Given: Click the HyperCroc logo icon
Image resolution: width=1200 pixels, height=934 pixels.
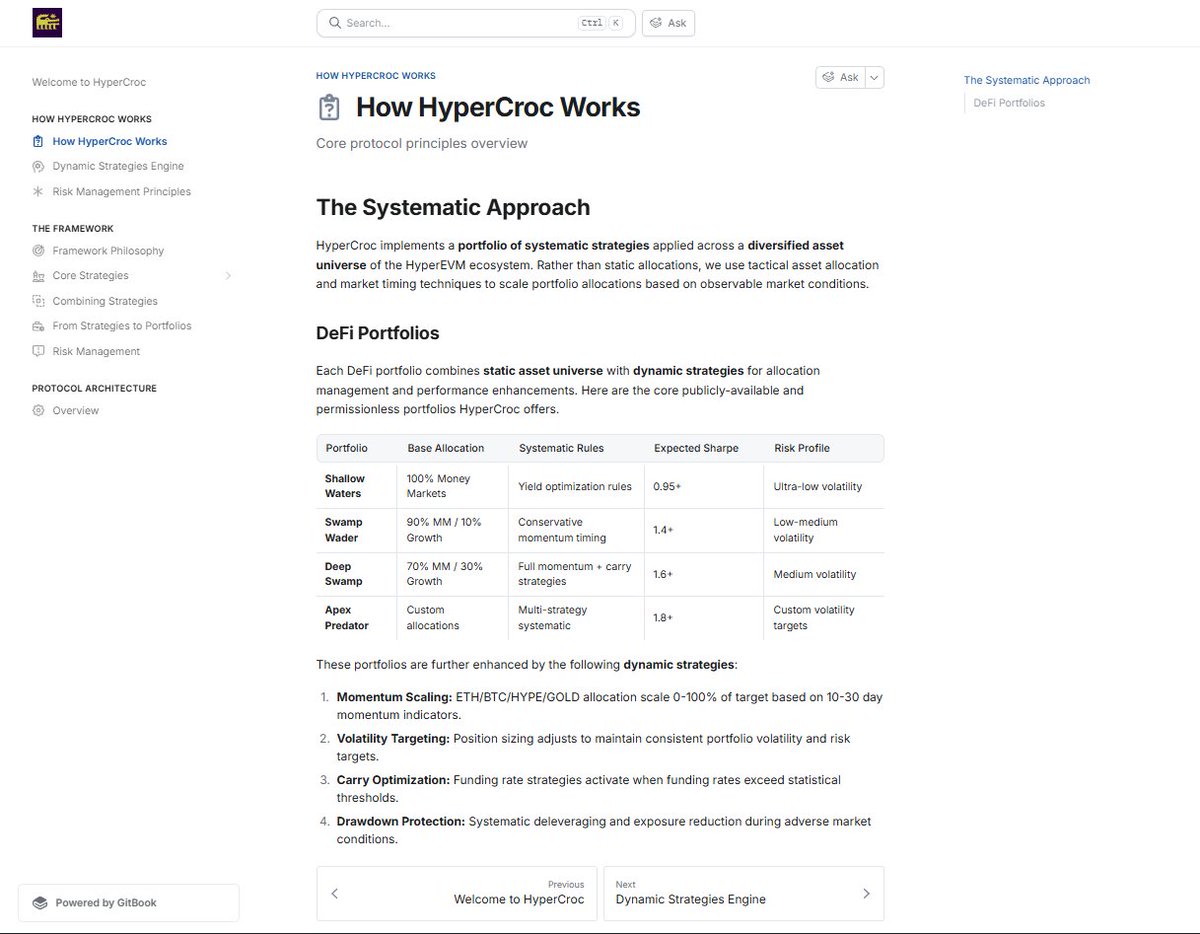Looking at the screenshot, I should pos(47,23).
